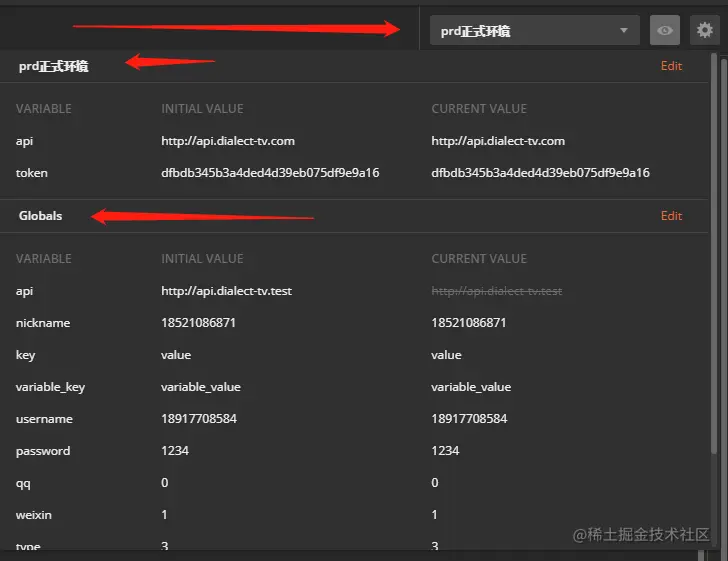Image resolution: width=728 pixels, height=561 pixels.
Task: Click password initial value 1234
Action: (175, 451)
